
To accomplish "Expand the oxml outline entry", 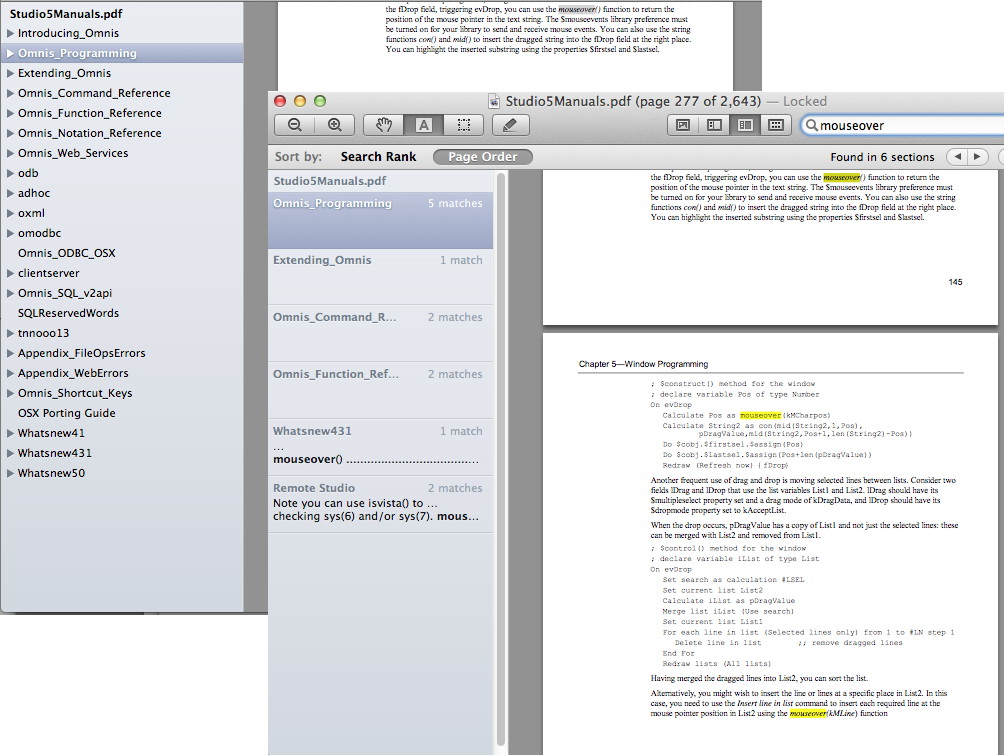I will pos(10,213).
